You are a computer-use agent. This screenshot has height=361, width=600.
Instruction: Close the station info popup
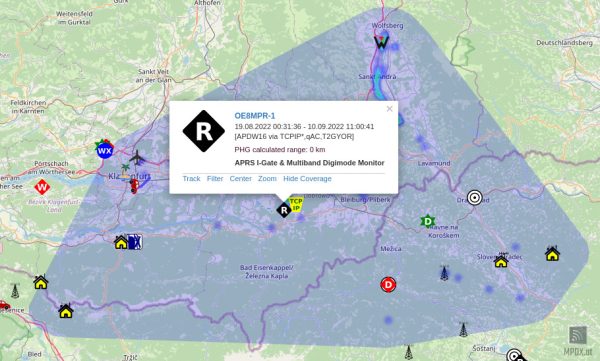click(390, 109)
